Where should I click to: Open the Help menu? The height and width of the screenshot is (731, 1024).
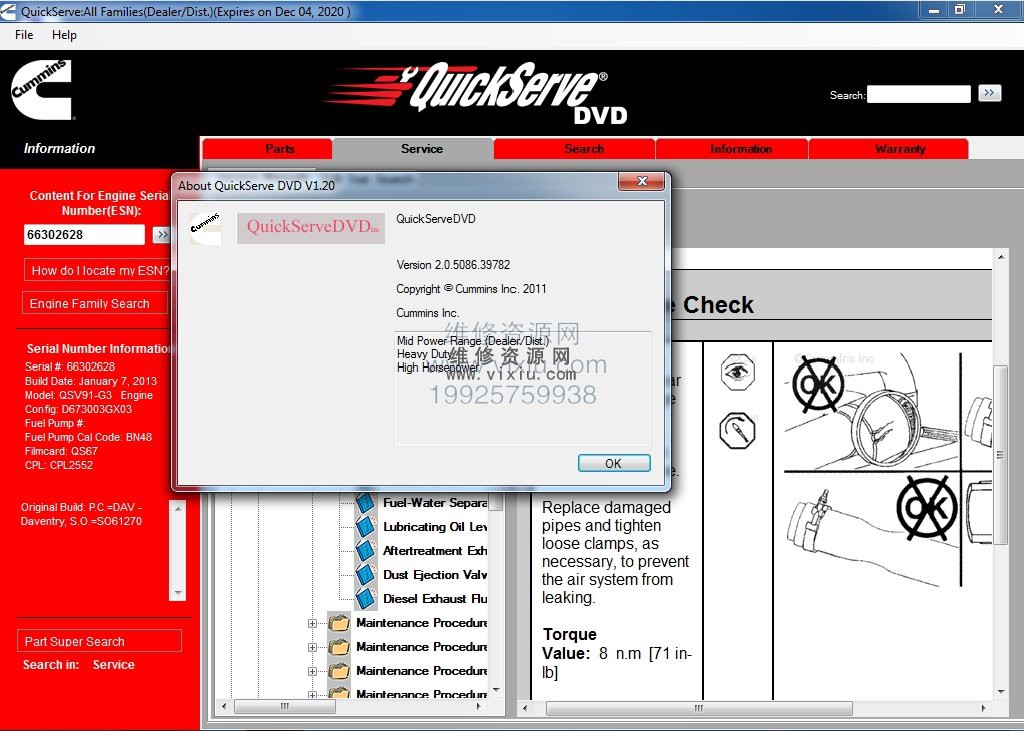click(x=64, y=35)
